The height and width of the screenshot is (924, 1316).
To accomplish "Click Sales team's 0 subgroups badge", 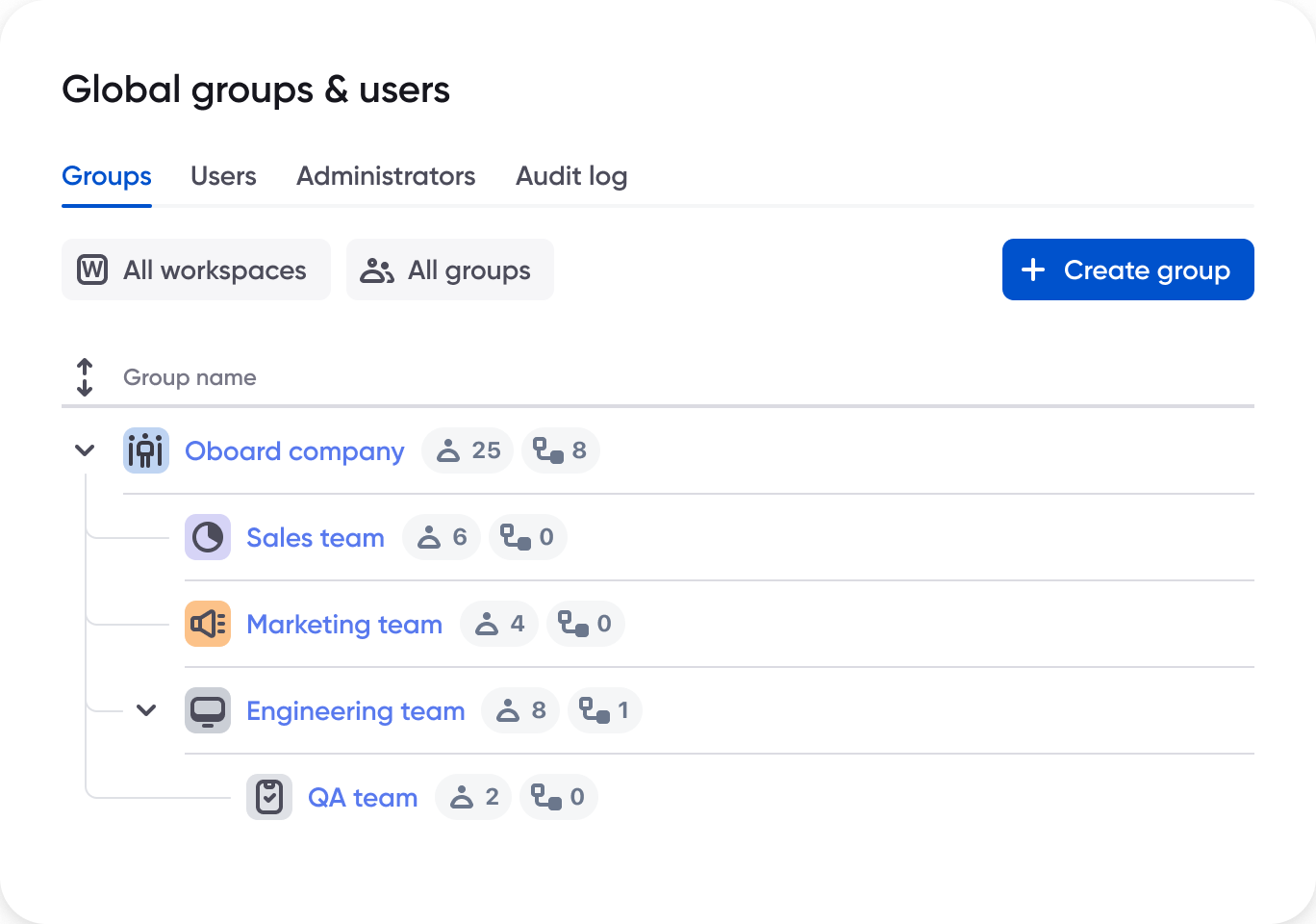I will (x=528, y=537).
